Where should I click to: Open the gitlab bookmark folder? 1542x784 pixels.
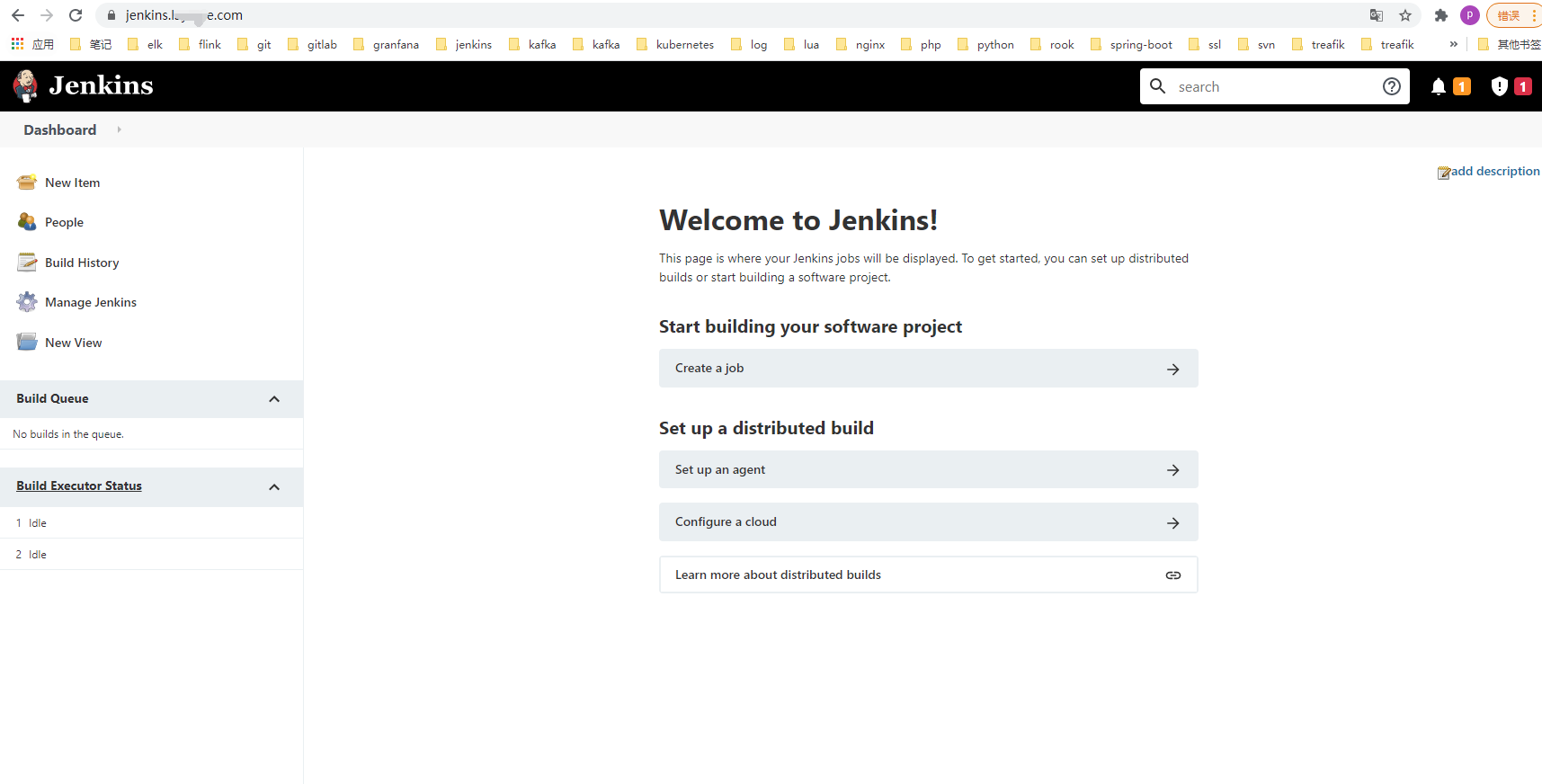point(312,44)
